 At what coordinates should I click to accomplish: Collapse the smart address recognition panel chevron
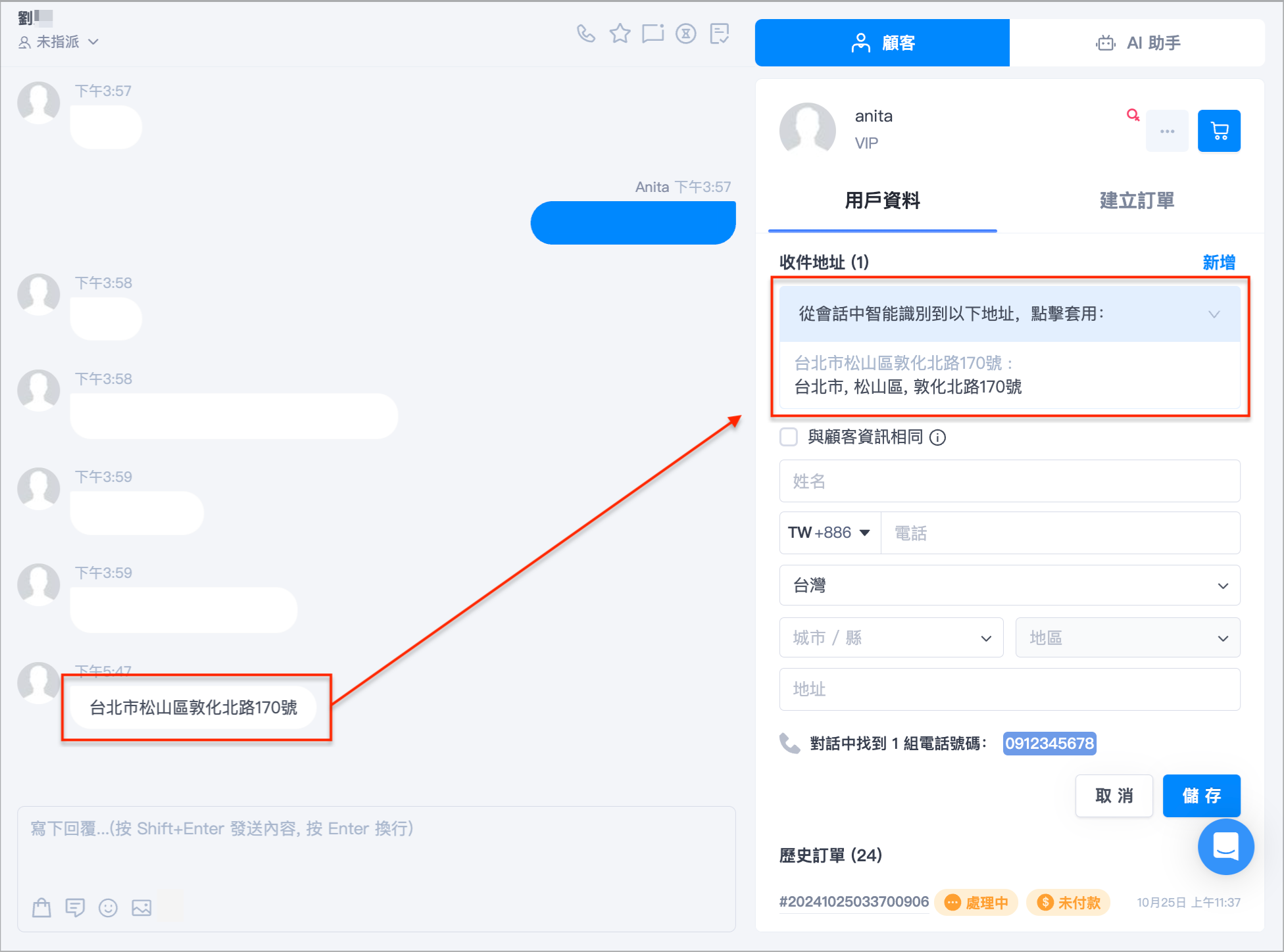pyautogui.click(x=1214, y=314)
